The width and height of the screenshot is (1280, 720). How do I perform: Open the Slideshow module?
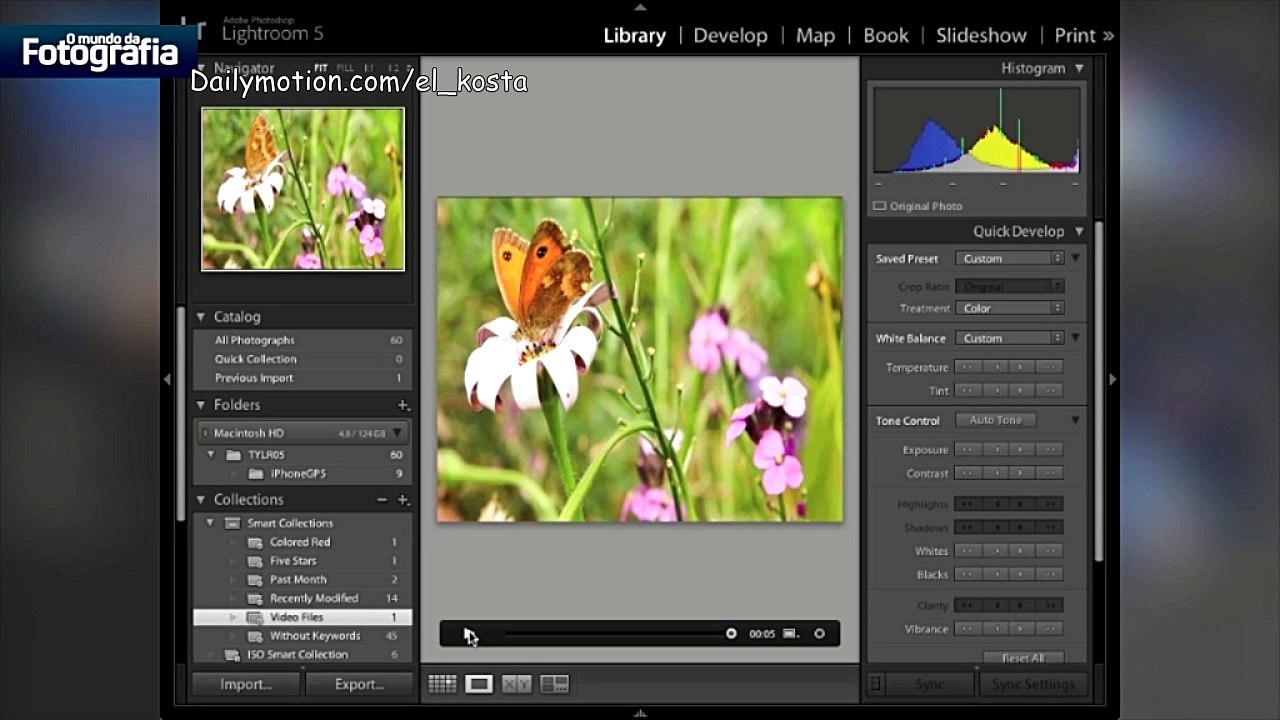coord(981,35)
